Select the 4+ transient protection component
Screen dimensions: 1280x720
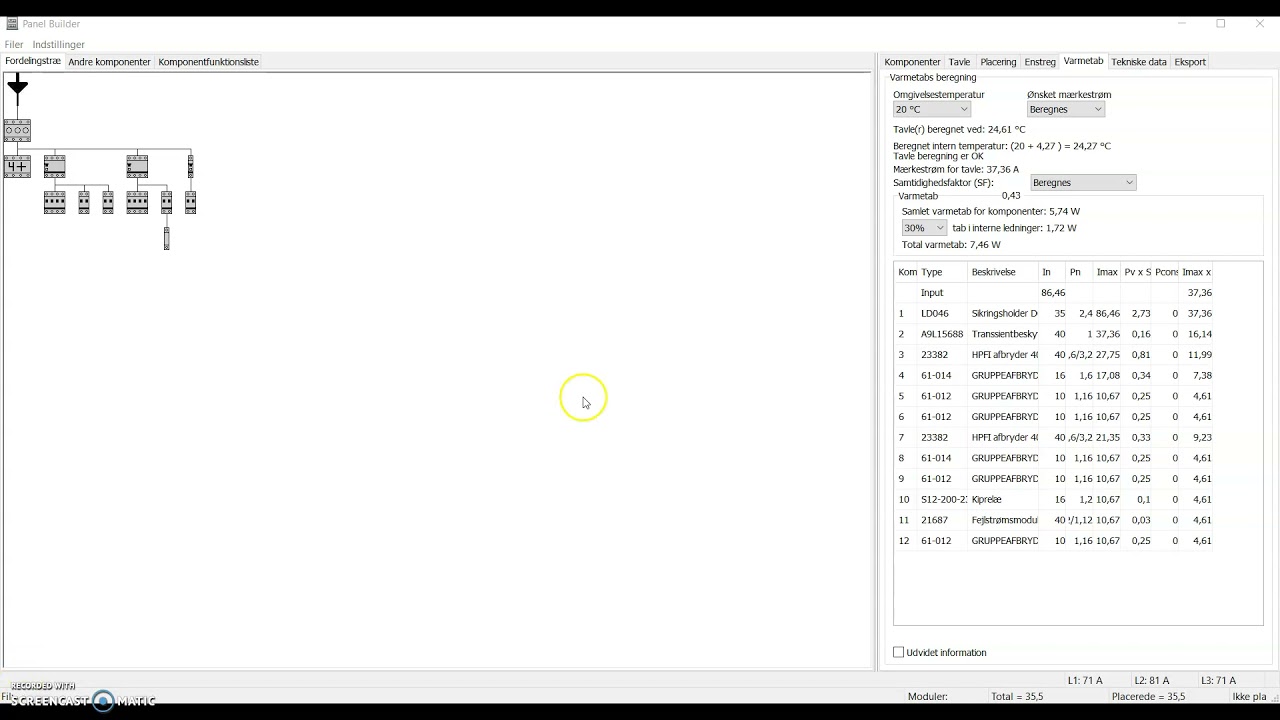[17, 166]
